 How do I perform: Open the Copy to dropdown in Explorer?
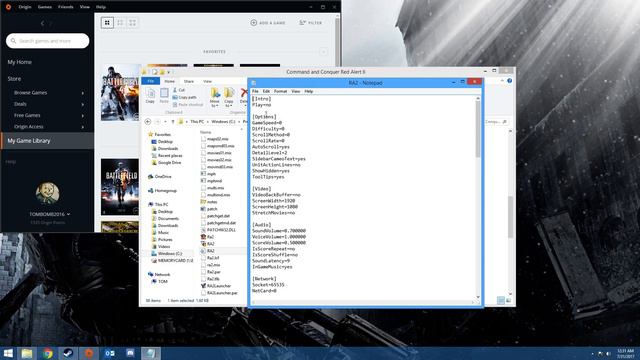(x=229, y=97)
